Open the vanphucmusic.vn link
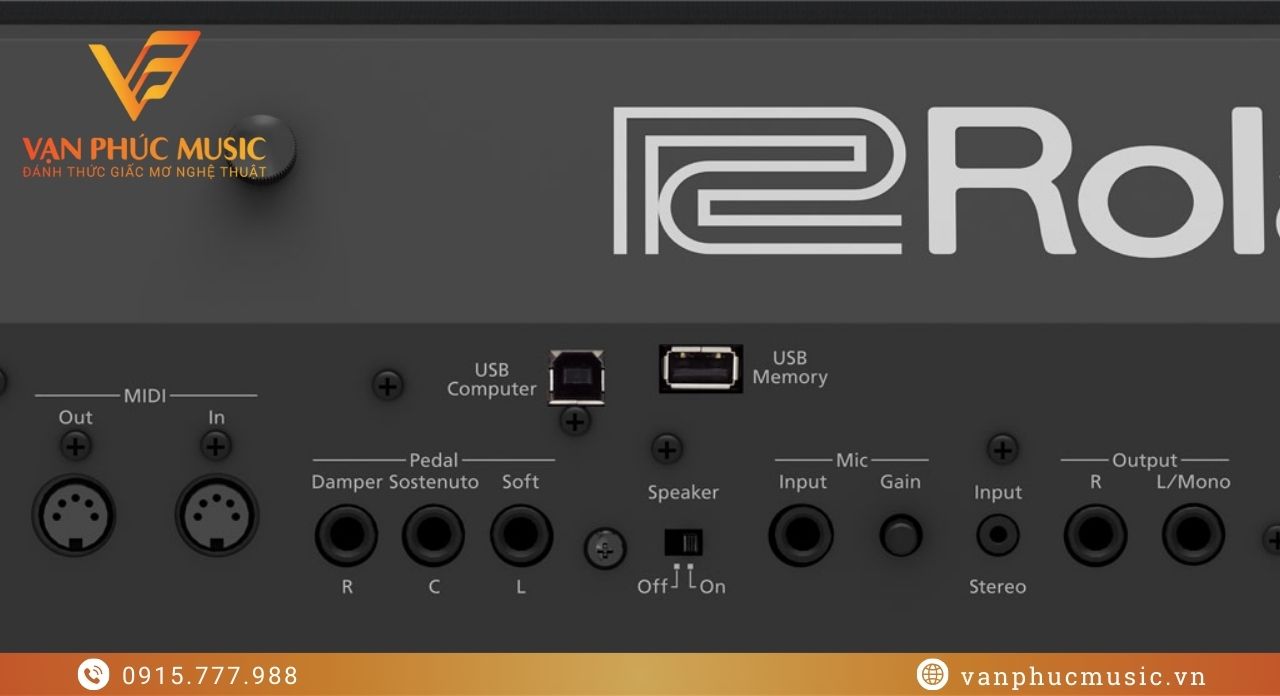The width and height of the screenshot is (1280, 696). (x=1082, y=676)
